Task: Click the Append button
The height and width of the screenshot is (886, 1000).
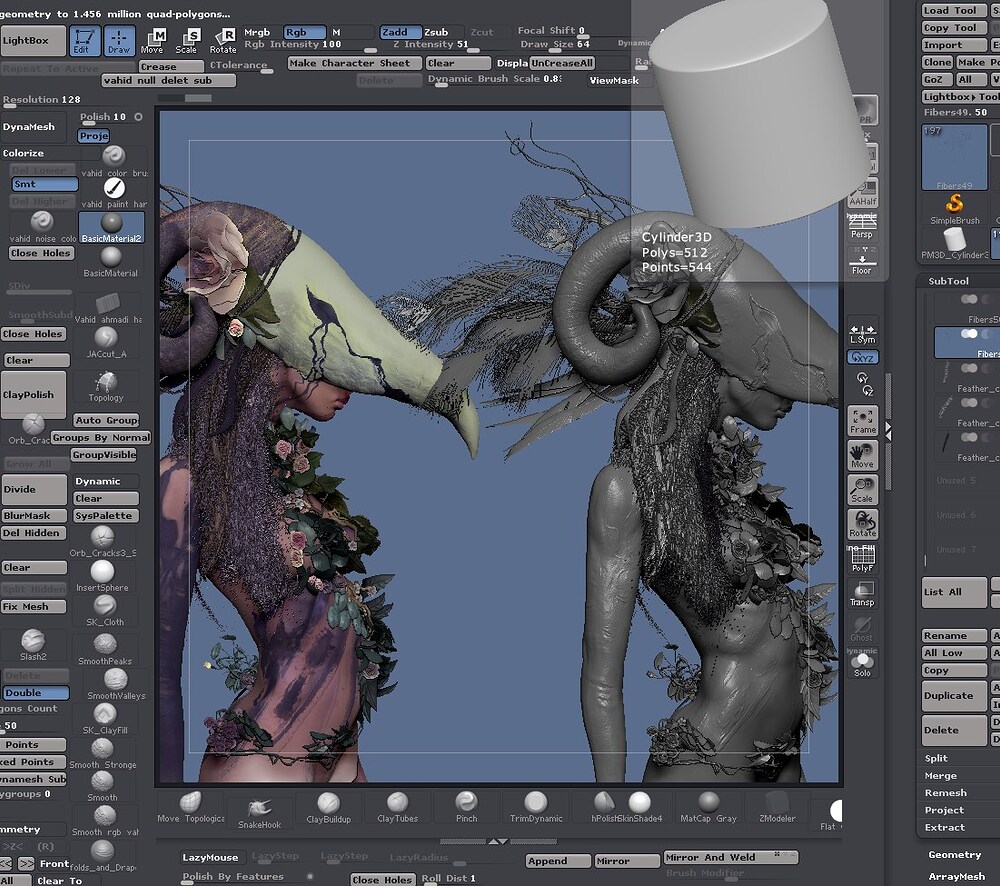Action: coord(558,861)
